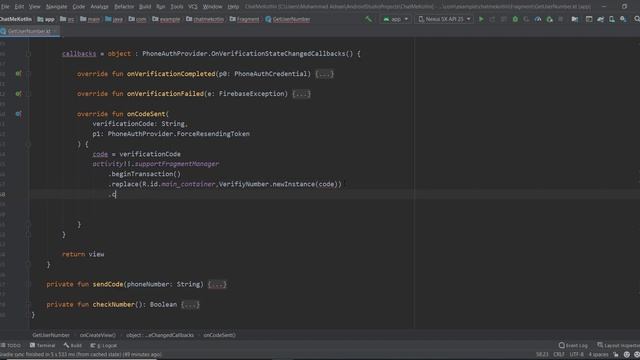This screenshot has height=360, width=640.
Task: Expand the folded sendCode function body
Action: (x=217, y=284)
